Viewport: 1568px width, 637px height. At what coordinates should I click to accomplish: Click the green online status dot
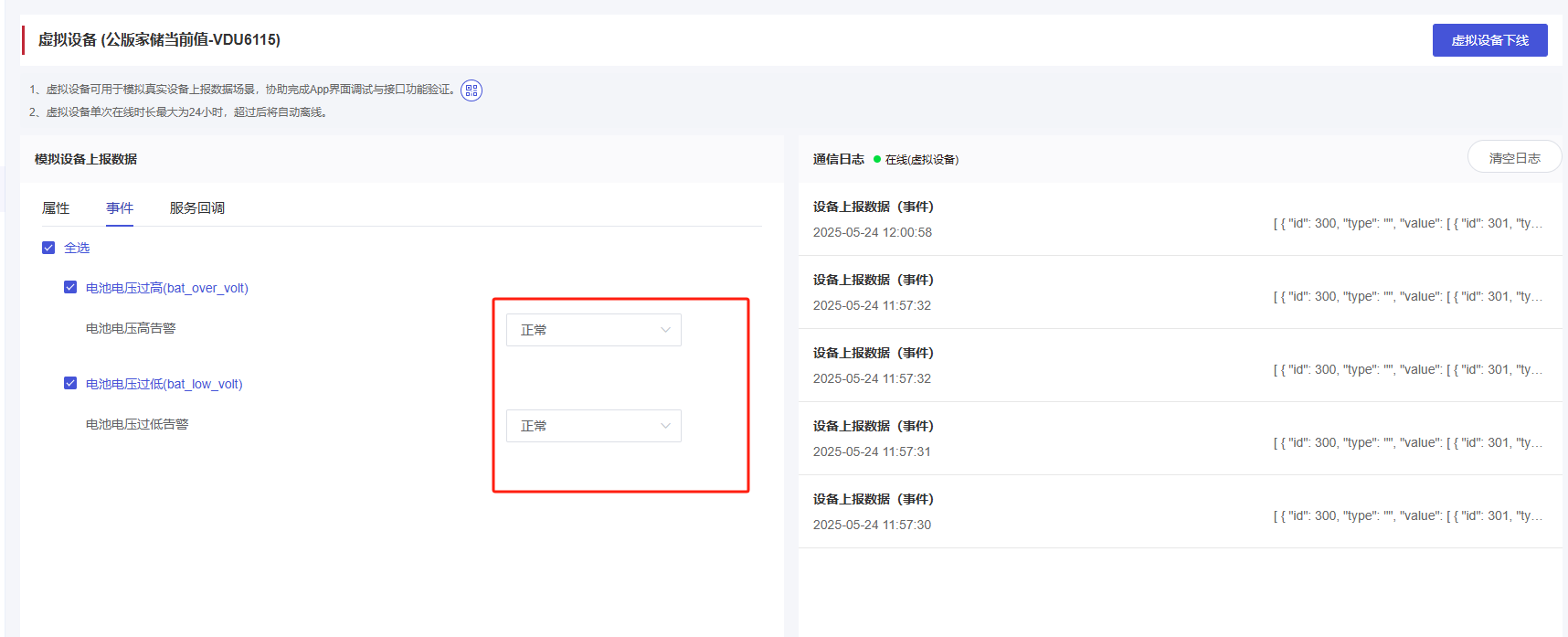pos(877,159)
